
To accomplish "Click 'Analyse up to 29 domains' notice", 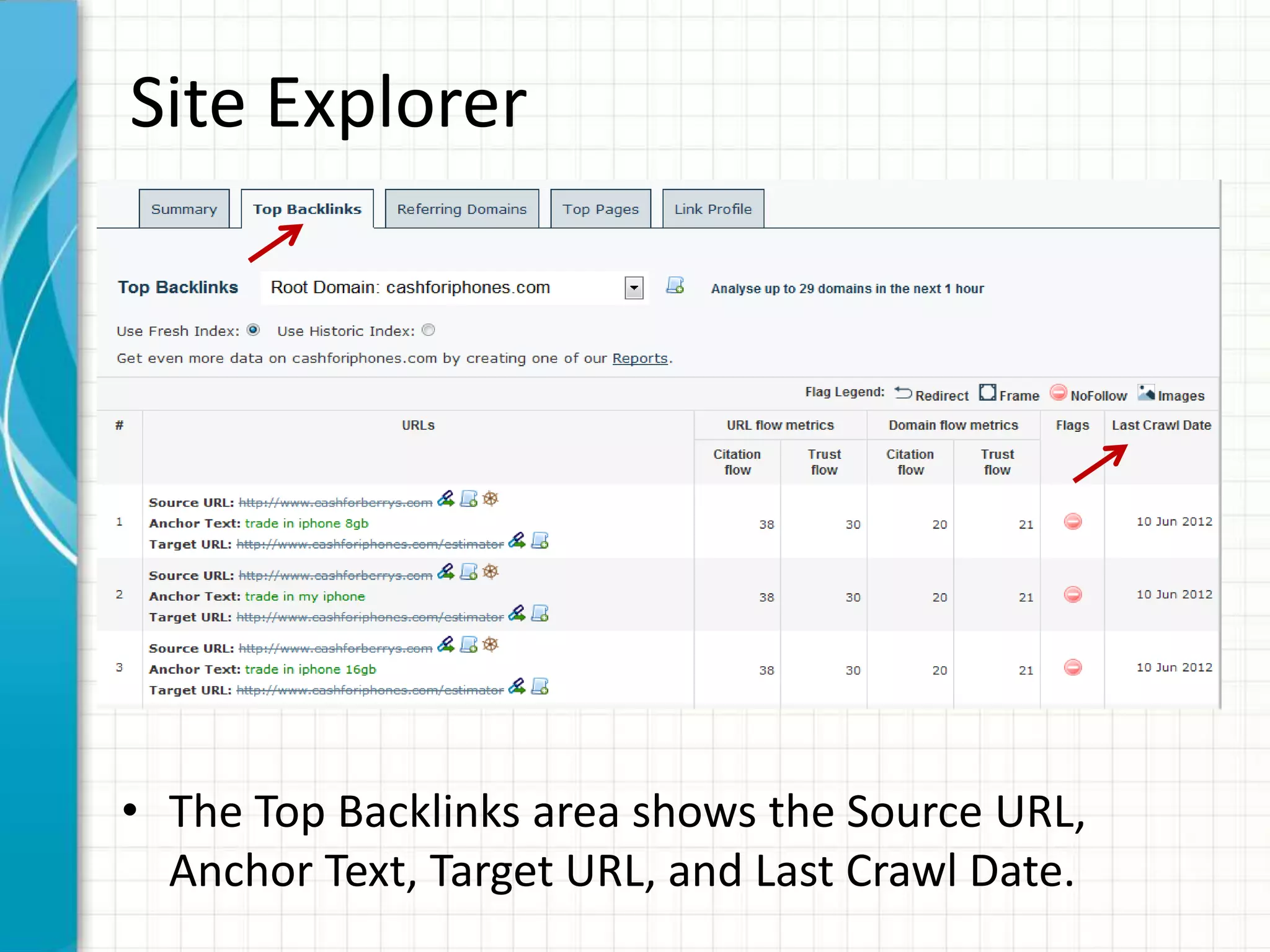I will [x=848, y=289].
